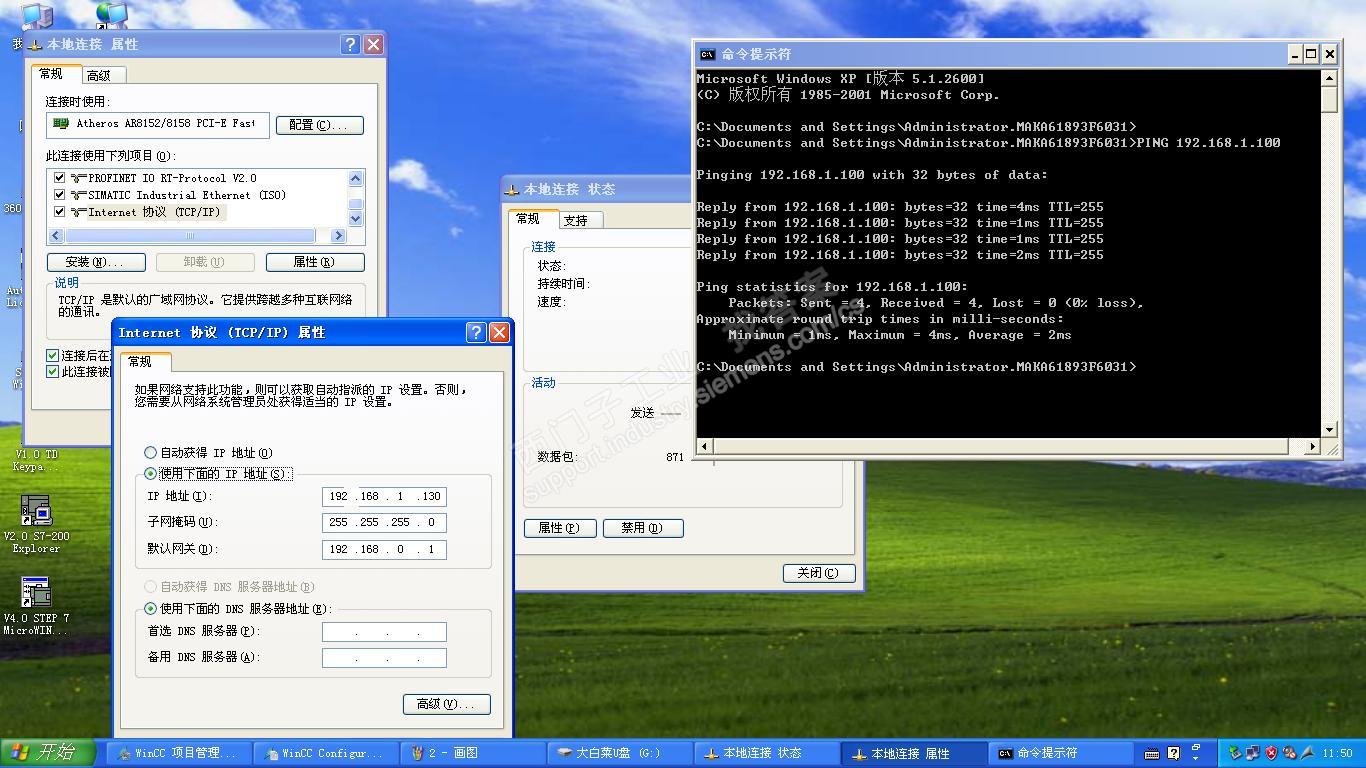
Task: Click 属性(P) button in 本地连接 状态
Action: 560,528
